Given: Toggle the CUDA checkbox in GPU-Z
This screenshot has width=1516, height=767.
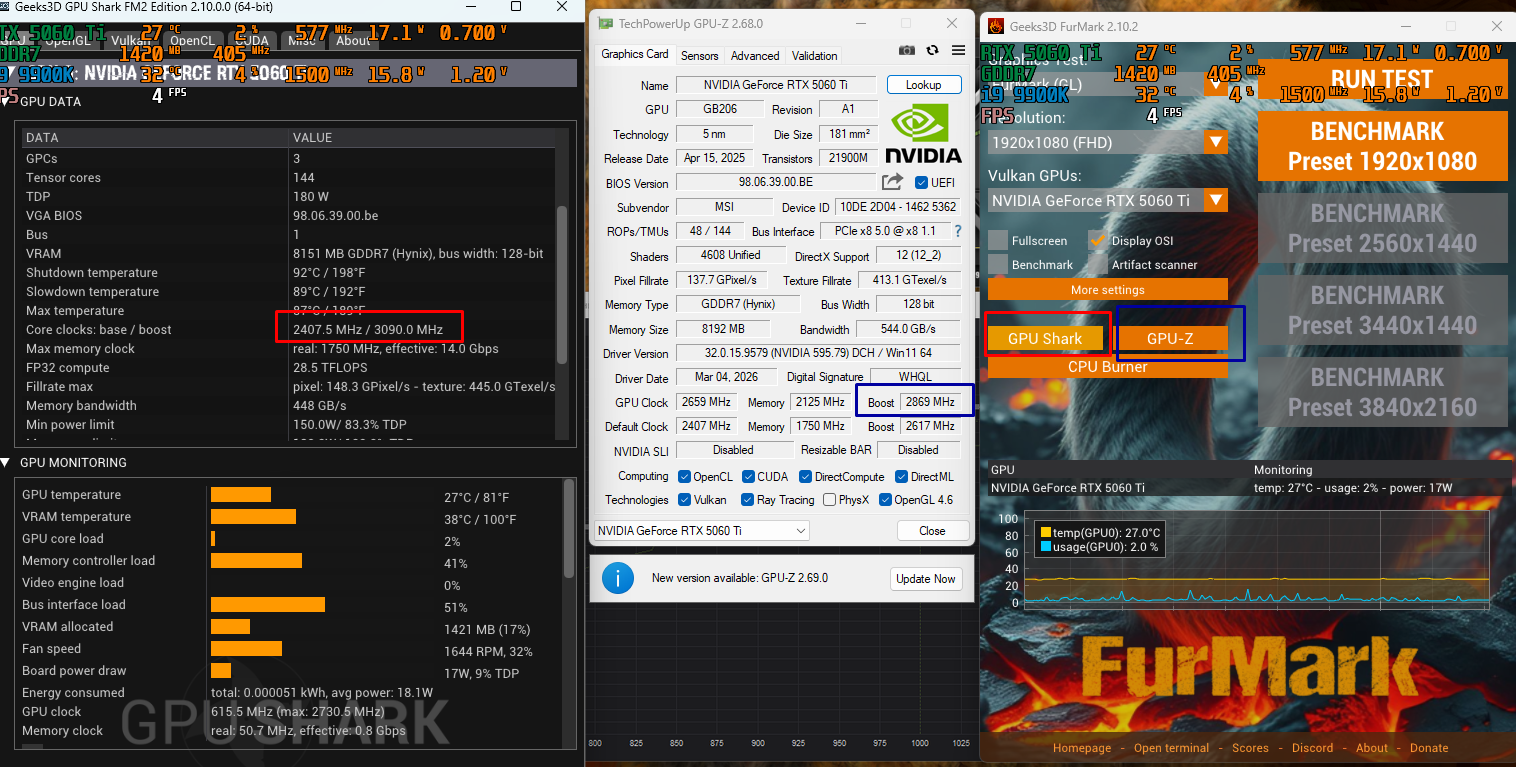Looking at the screenshot, I should [x=747, y=477].
